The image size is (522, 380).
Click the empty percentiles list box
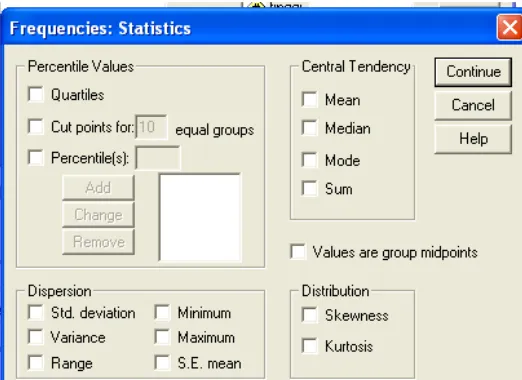(200, 218)
